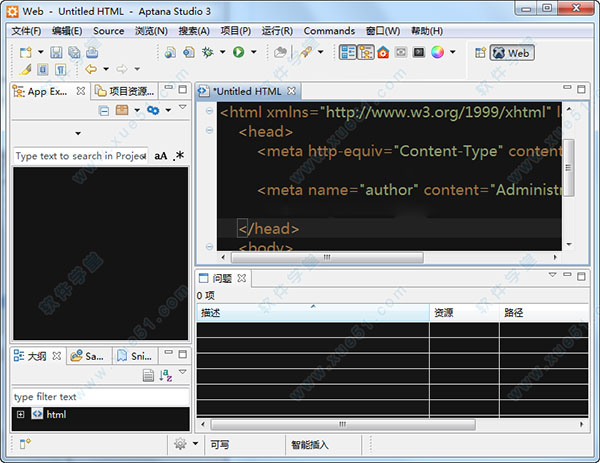Click the yellow Back navigation arrow
Image resolution: width=600 pixels, height=463 pixels.
(x=91, y=69)
